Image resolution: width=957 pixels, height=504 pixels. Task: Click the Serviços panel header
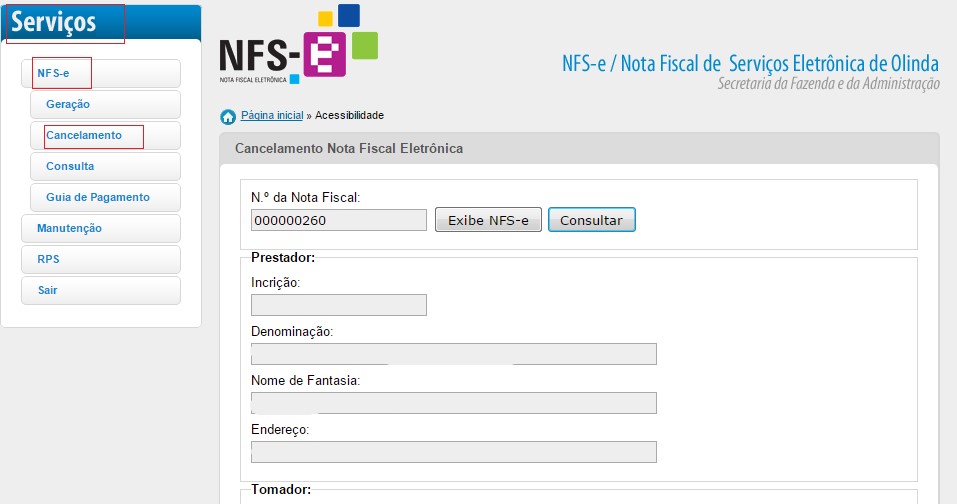coord(100,22)
